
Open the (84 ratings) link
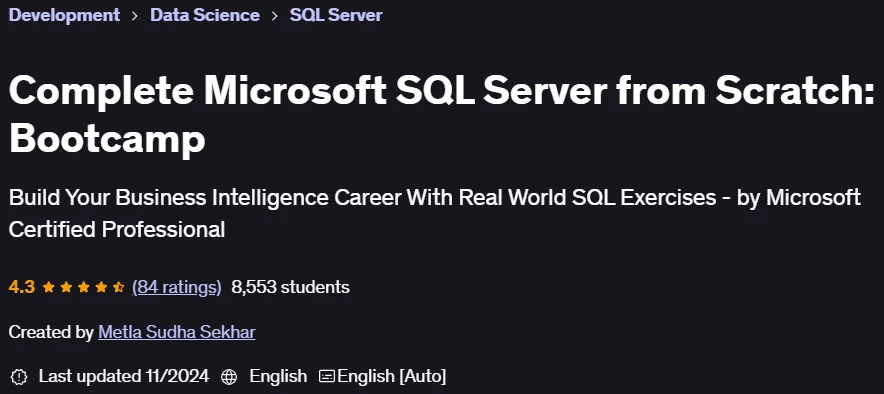[176, 287]
